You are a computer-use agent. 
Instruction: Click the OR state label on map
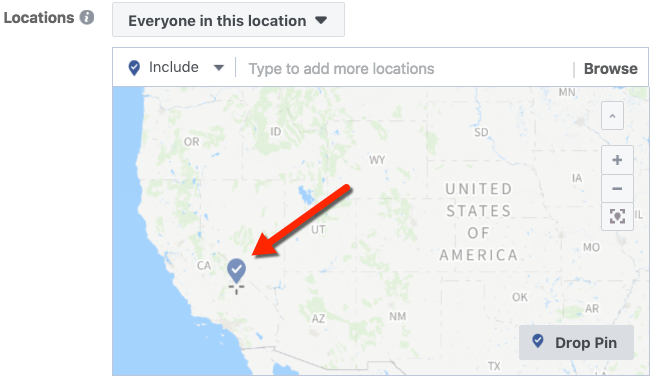(192, 142)
